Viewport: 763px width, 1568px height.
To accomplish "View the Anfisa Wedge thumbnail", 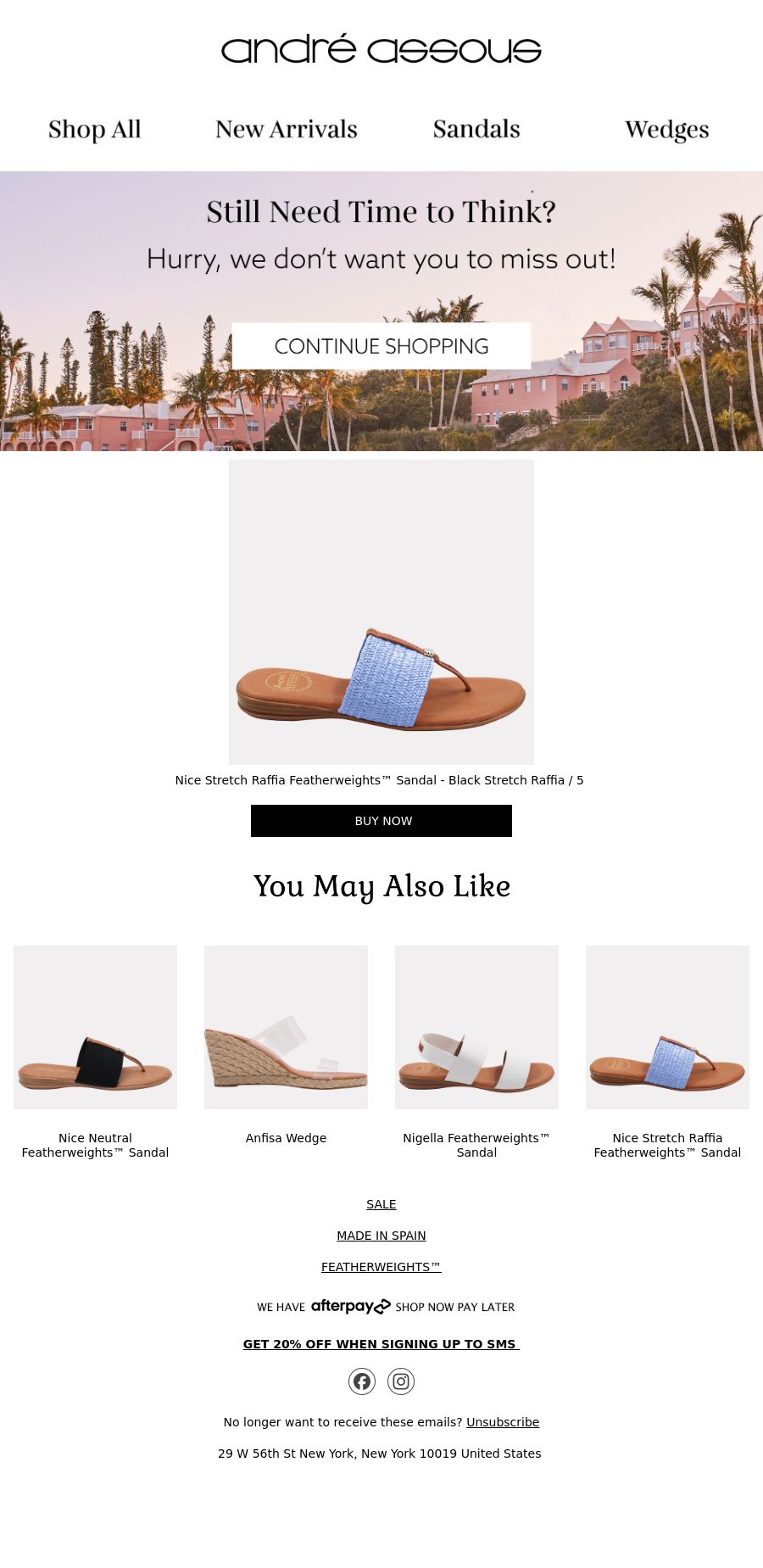I will click(x=286, y=1027).
